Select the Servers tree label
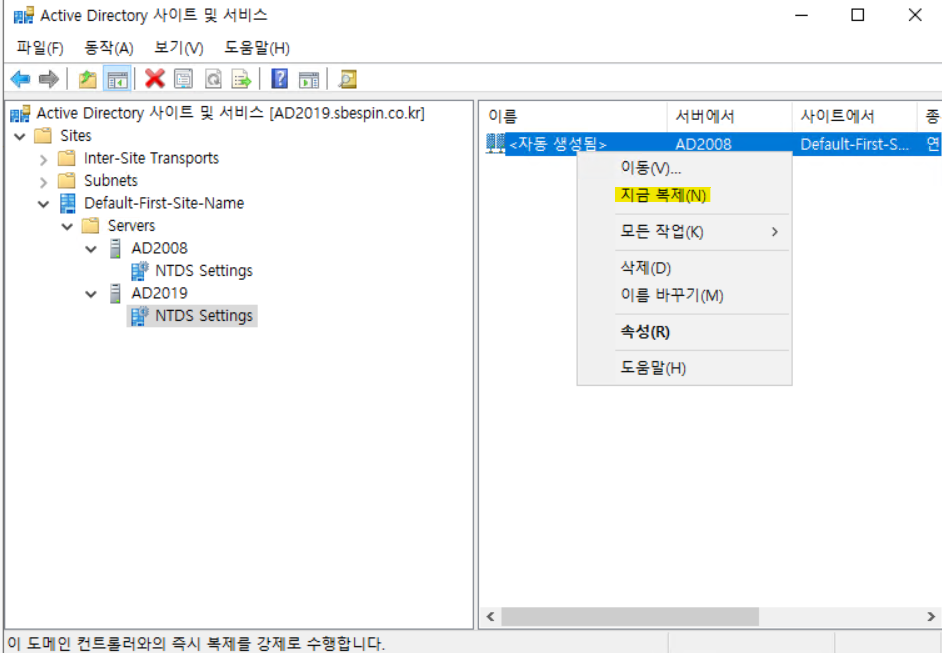Image resolution: width=942 pixels, height=653 pixels. 131,226
